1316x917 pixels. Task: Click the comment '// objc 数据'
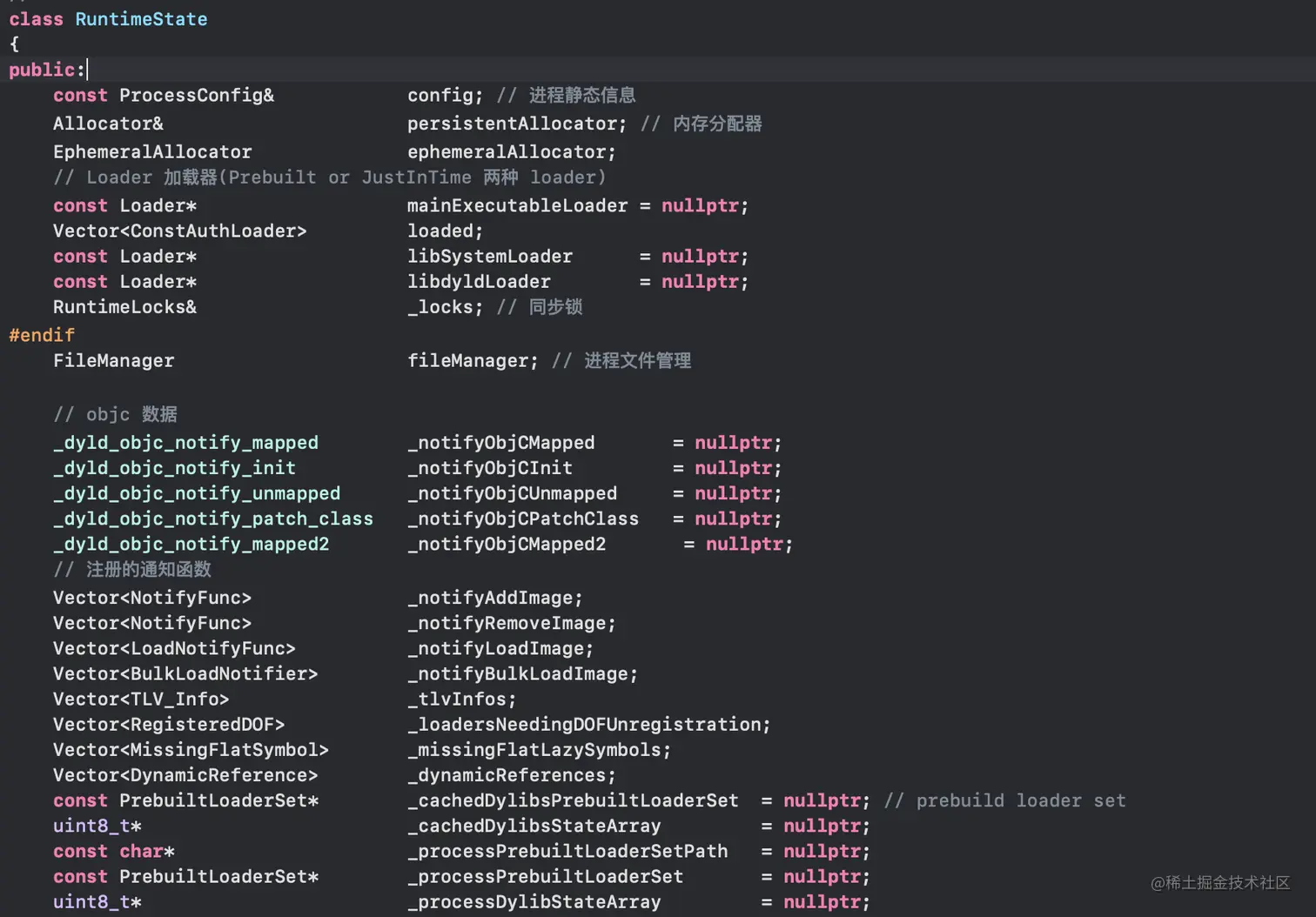click(x=115, y=414)
